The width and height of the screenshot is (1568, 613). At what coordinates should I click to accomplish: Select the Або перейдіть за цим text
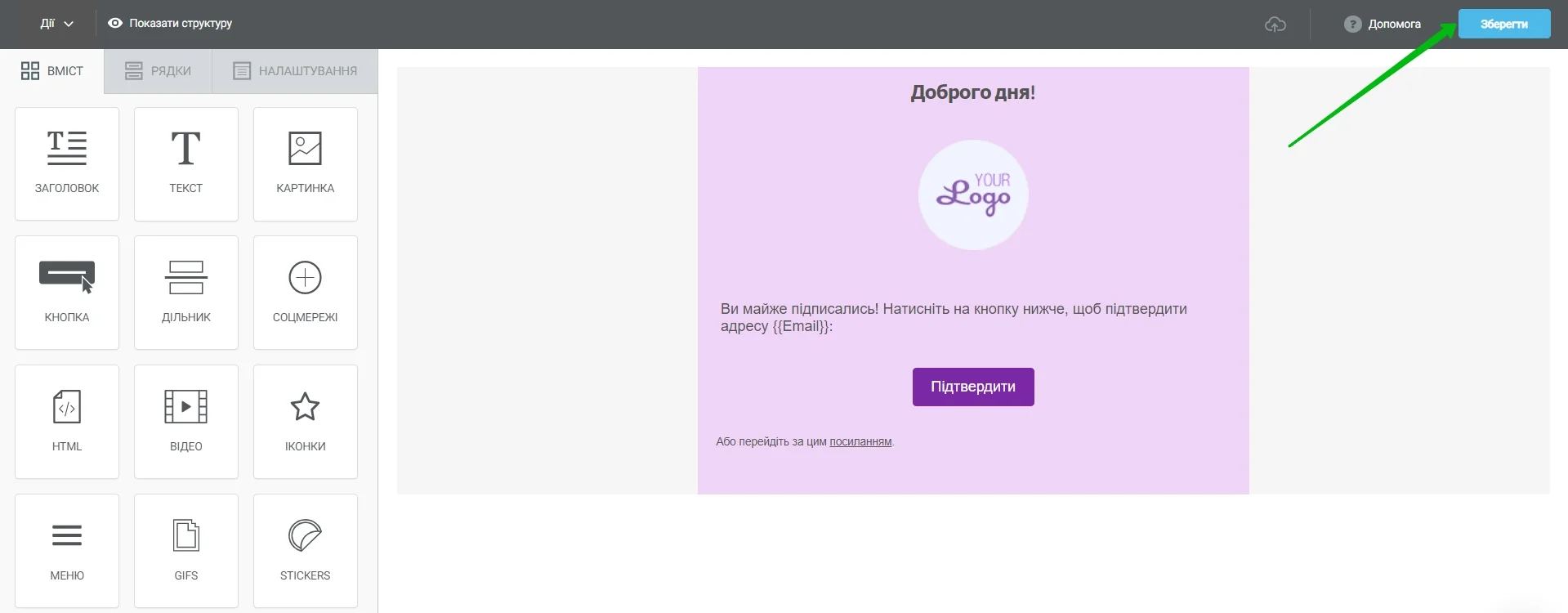pyautogui.click(x=771, y=442)
